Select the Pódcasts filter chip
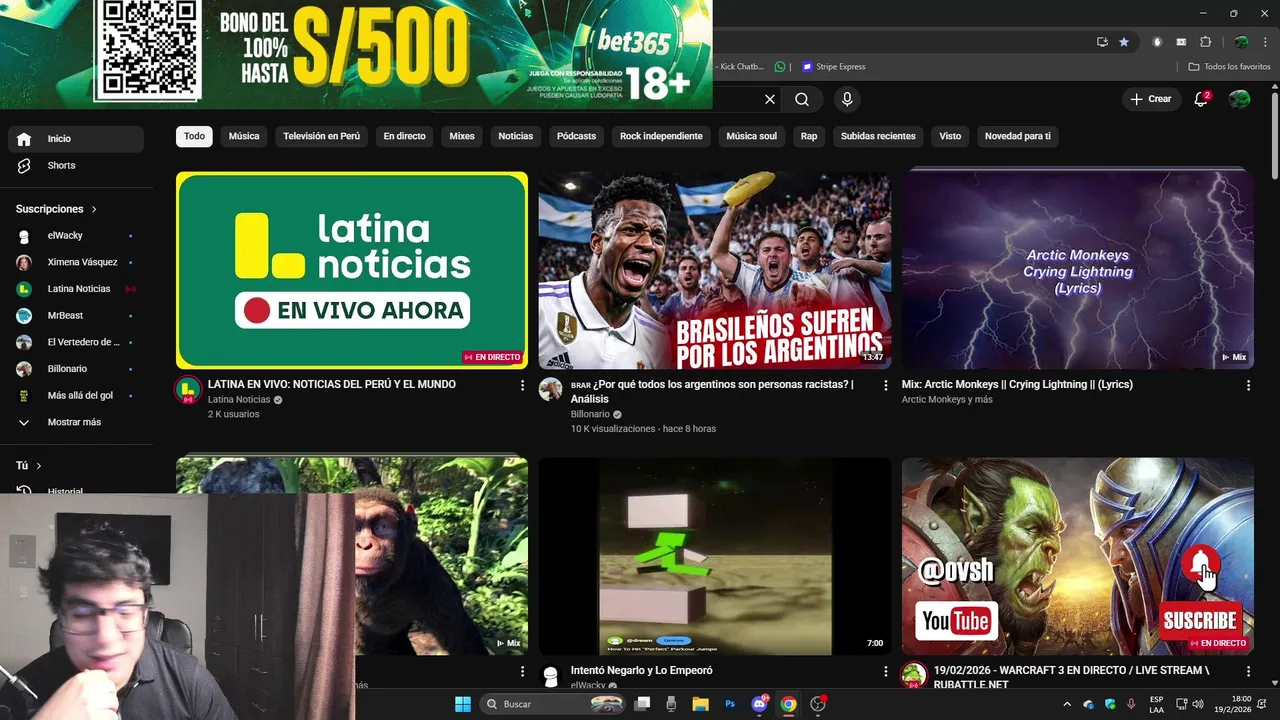Viewport: 1280px width, 720px height. [576, 136]
